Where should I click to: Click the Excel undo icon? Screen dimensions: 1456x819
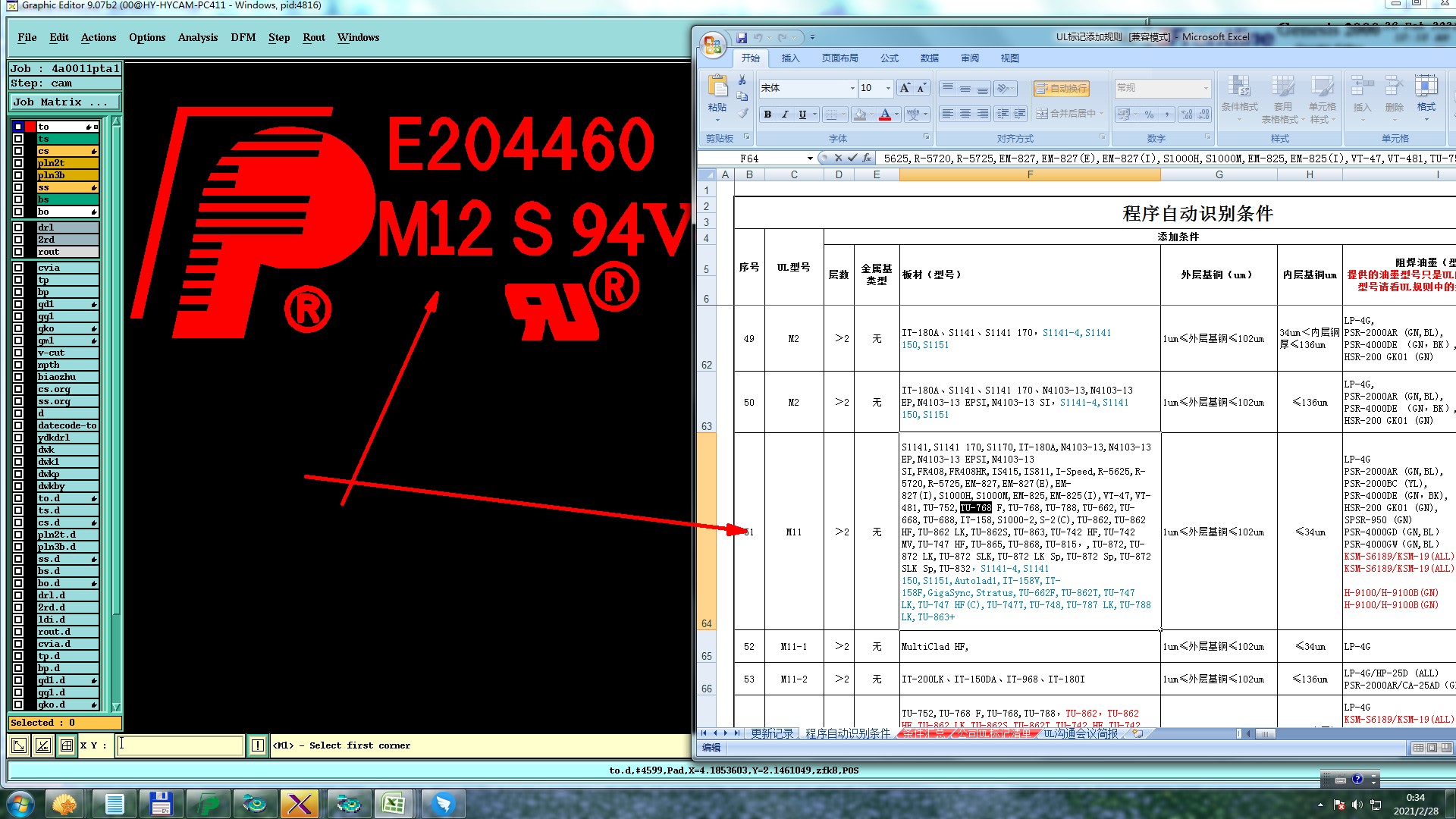click(758, 37)
